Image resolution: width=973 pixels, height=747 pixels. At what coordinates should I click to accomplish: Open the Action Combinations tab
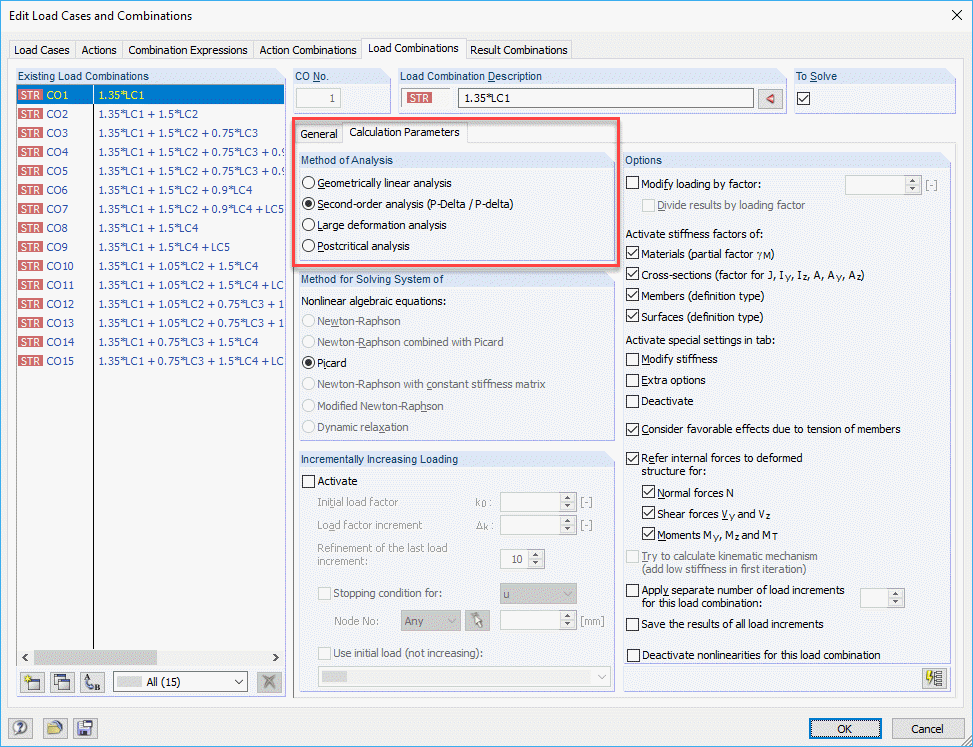pos(308,50)
